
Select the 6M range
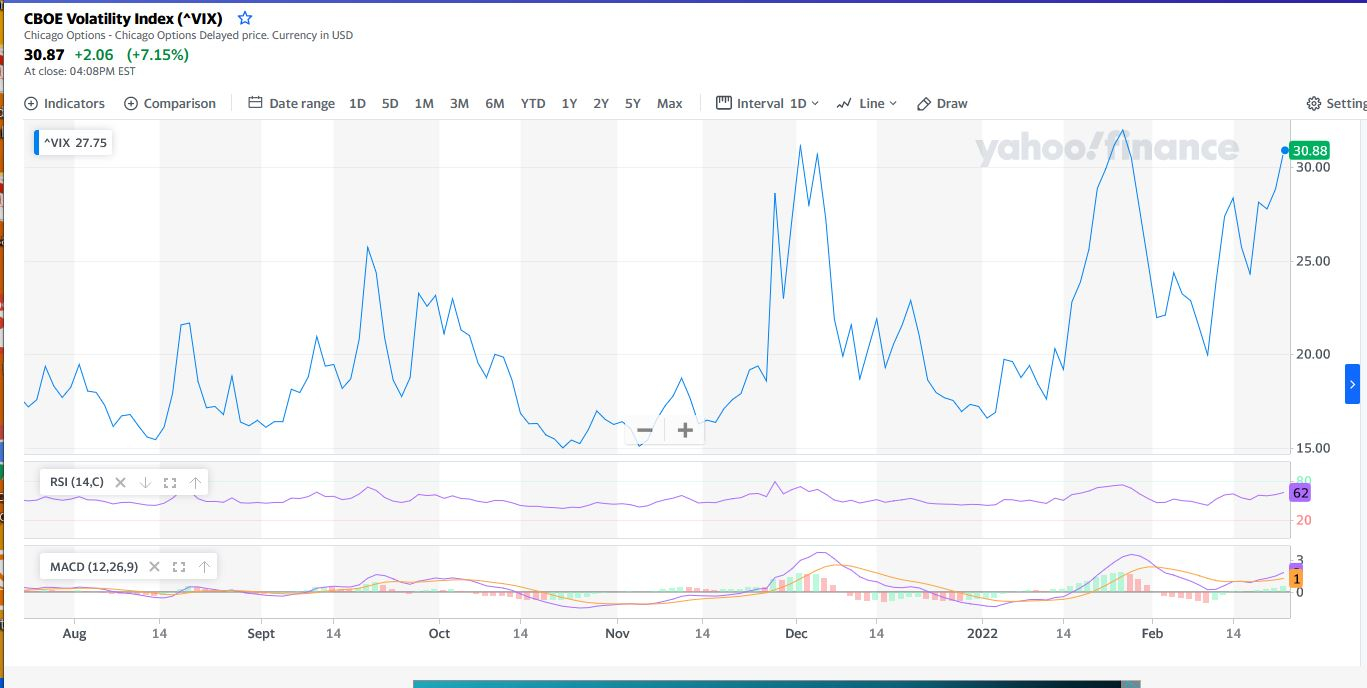495,103
